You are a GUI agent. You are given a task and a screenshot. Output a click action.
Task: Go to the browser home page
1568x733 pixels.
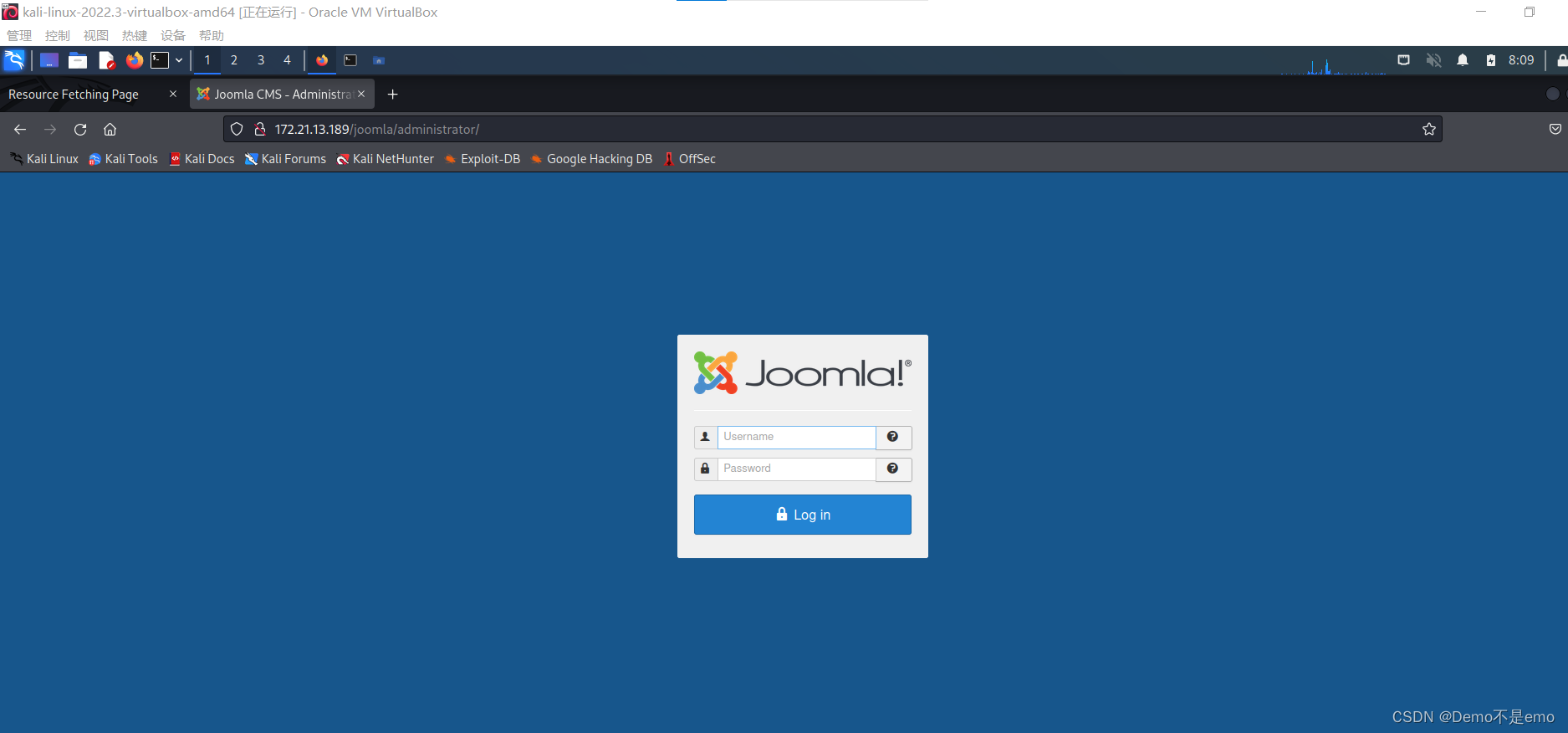pyautogui.click(x=110, y=129)
